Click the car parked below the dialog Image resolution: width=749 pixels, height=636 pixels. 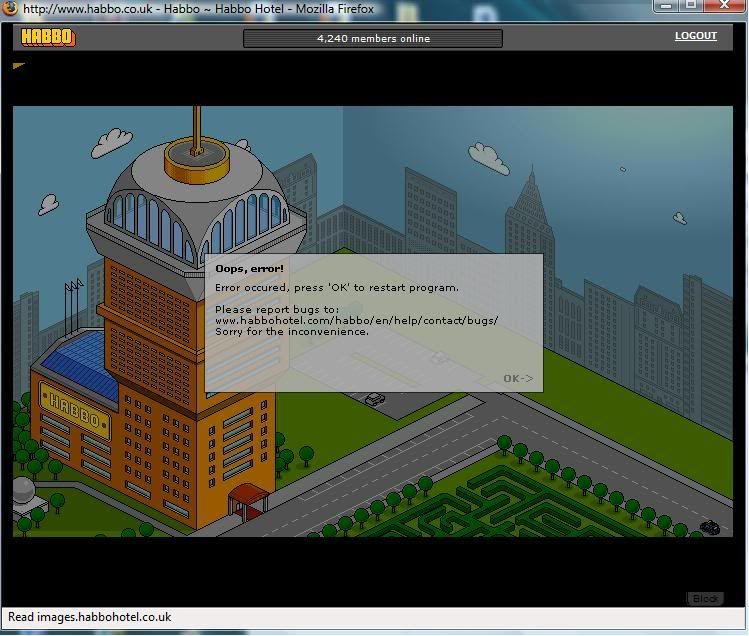click(375, 399)
